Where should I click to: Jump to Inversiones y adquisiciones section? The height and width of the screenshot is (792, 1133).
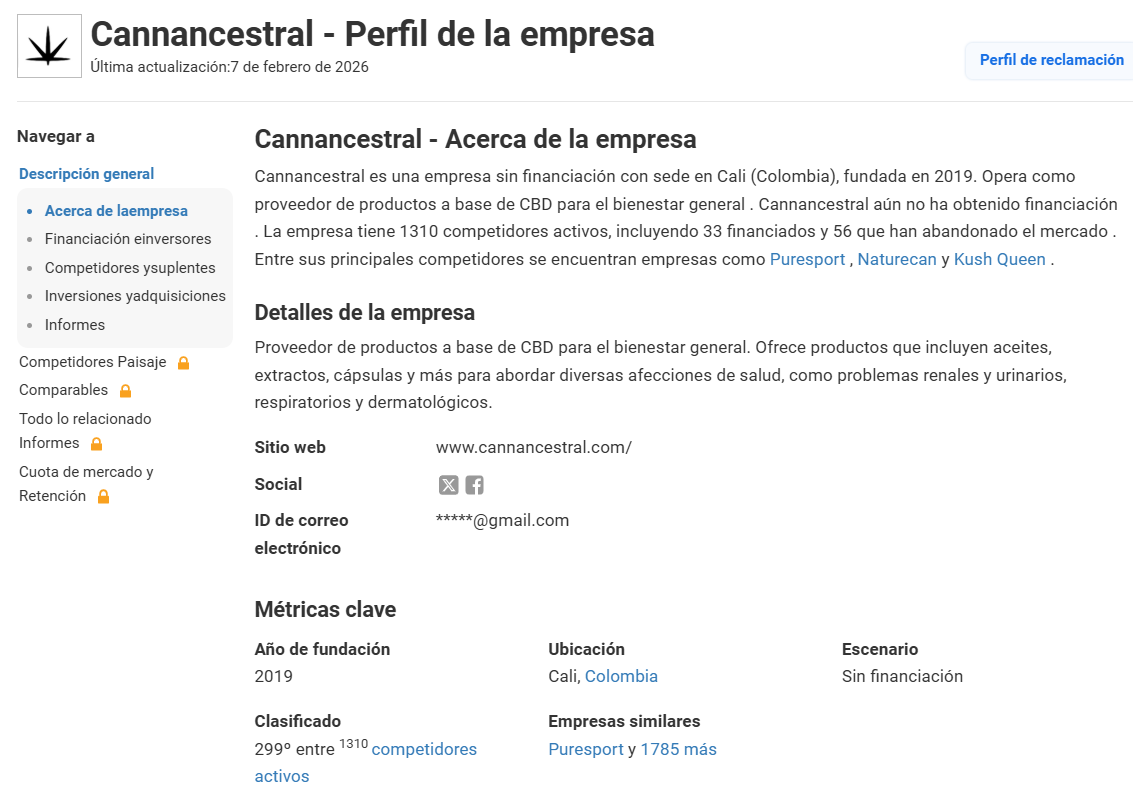point(135,296)
